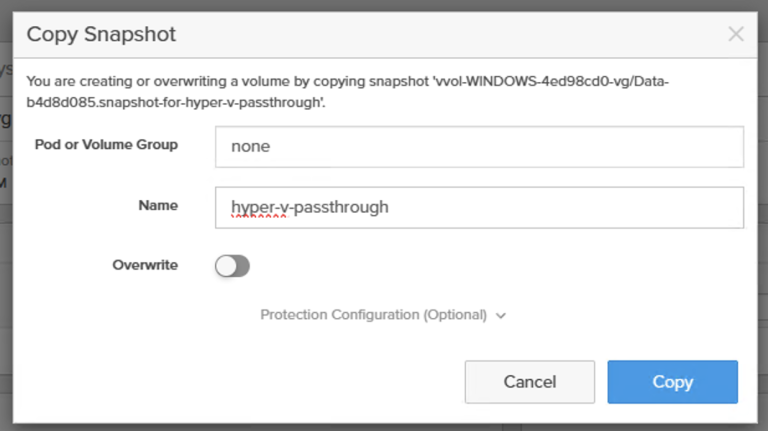768x431 pixels.
Task: Place cursor after 'passthrough' in Name field
Action: (x=390, y=208)
